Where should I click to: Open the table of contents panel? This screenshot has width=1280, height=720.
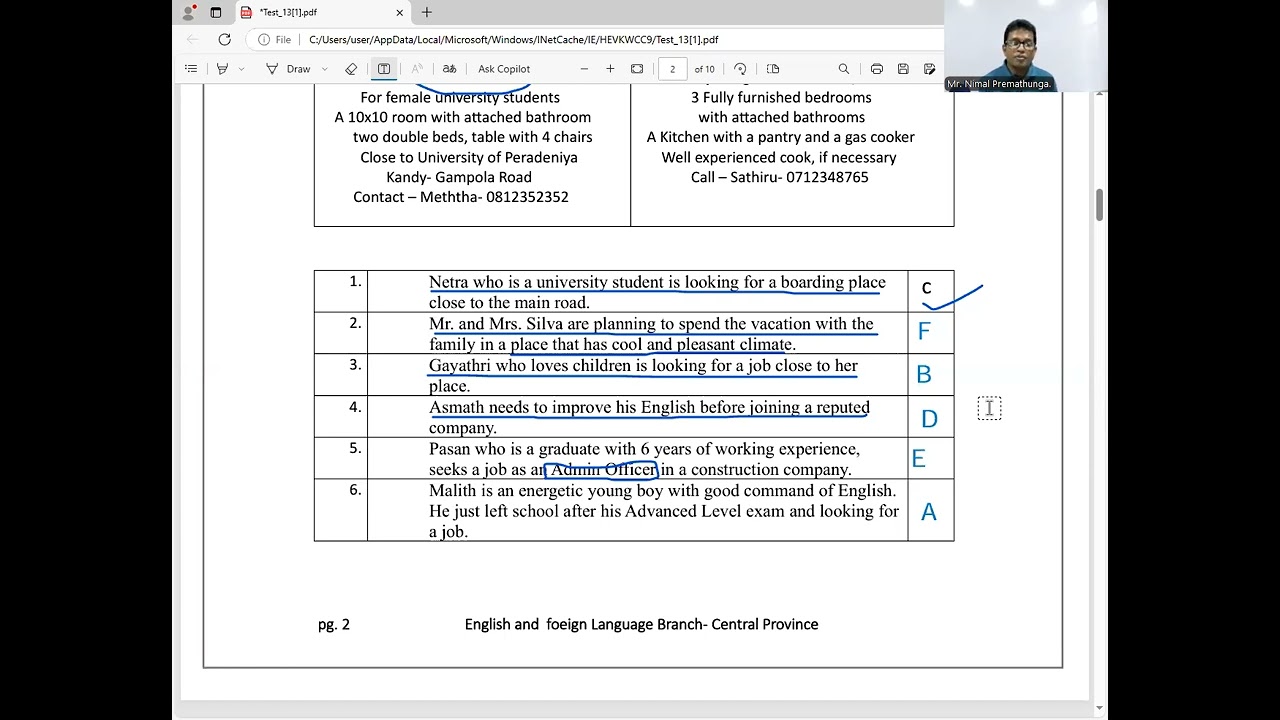191,69
